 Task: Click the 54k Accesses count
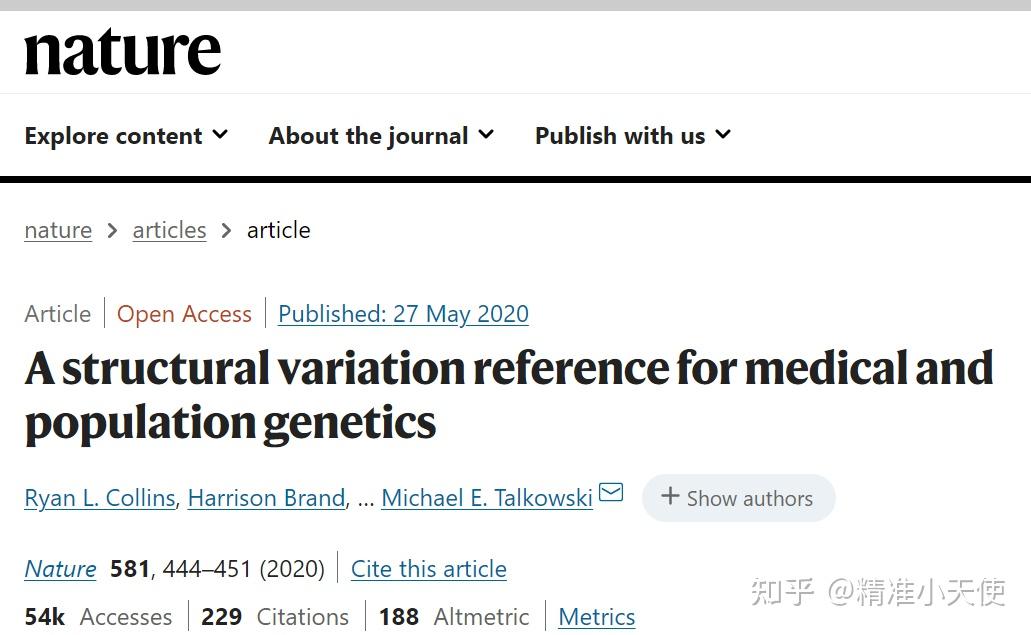point(98,617)
